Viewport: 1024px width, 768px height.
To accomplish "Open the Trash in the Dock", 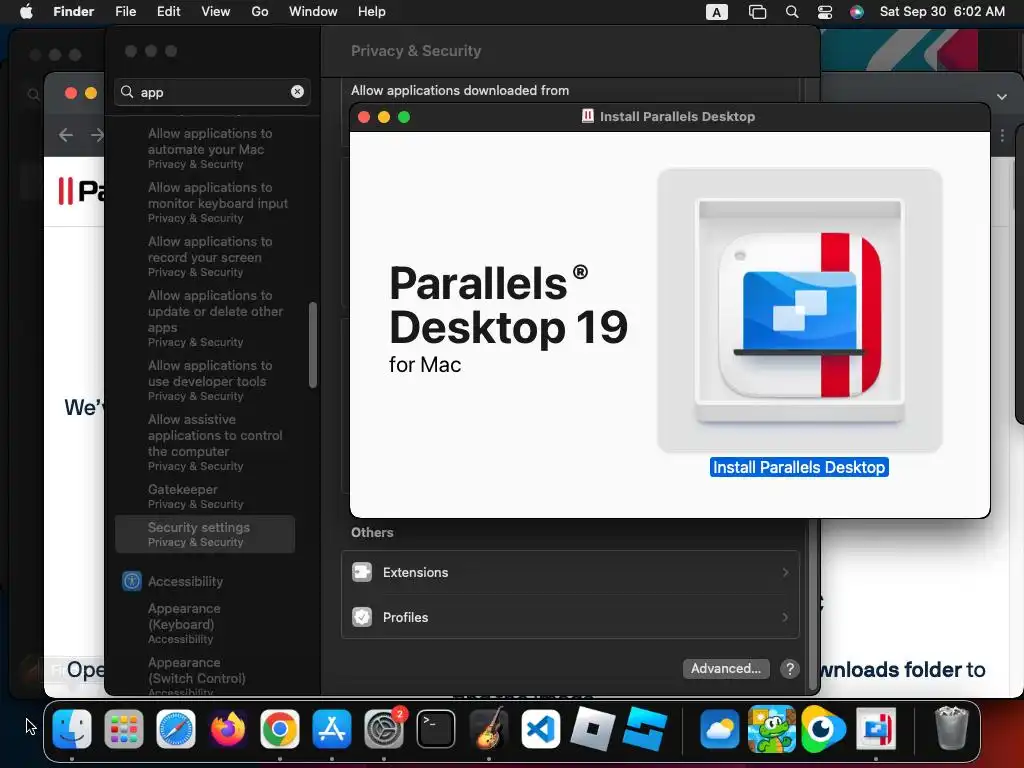I will (x=952, y=729).
